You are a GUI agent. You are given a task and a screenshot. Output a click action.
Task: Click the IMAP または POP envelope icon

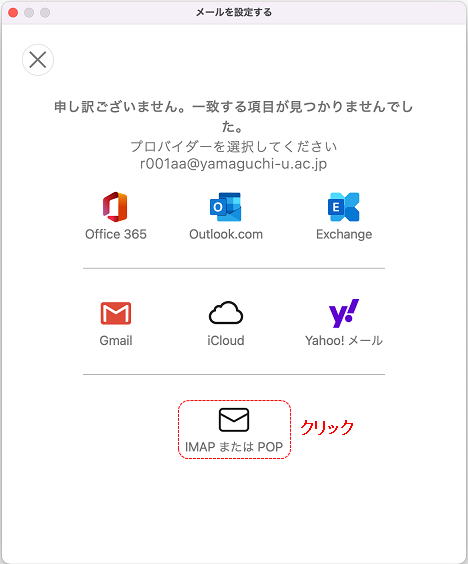[x=234, y=419]
